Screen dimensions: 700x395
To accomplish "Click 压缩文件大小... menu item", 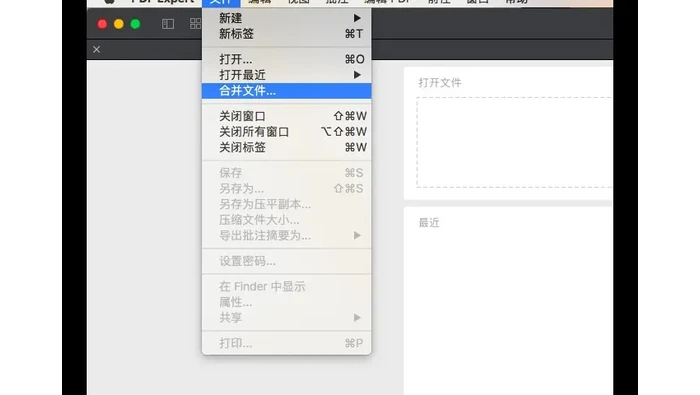I will 287,220.
